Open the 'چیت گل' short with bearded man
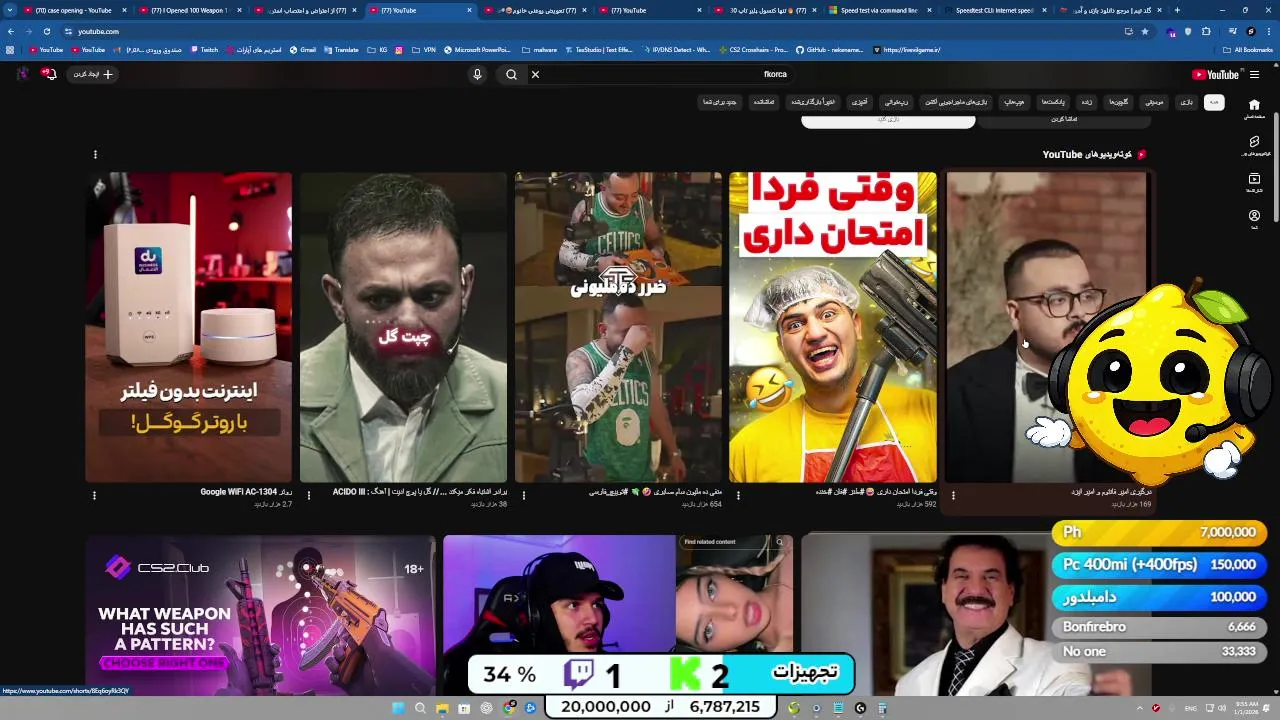 (x=404, y=327)
